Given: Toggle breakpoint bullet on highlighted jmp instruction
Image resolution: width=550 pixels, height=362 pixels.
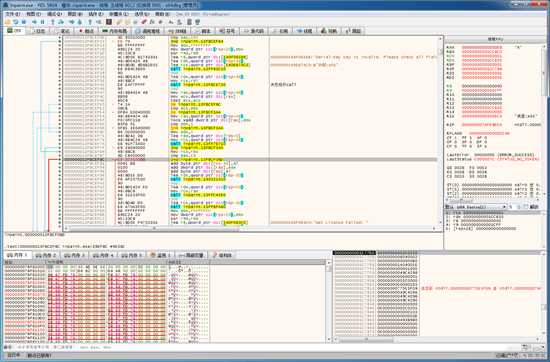Looking at the screenshot, I should pos(60,159).
